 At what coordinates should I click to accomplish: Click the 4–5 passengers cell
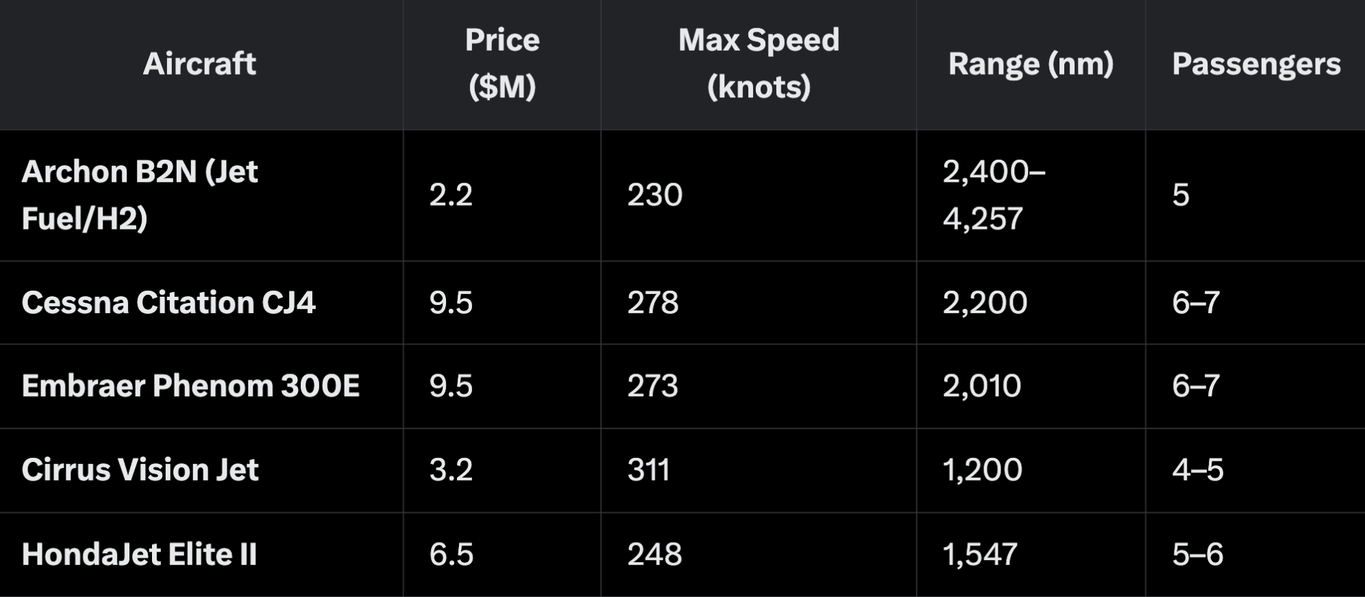click(x=1198, y=470)
